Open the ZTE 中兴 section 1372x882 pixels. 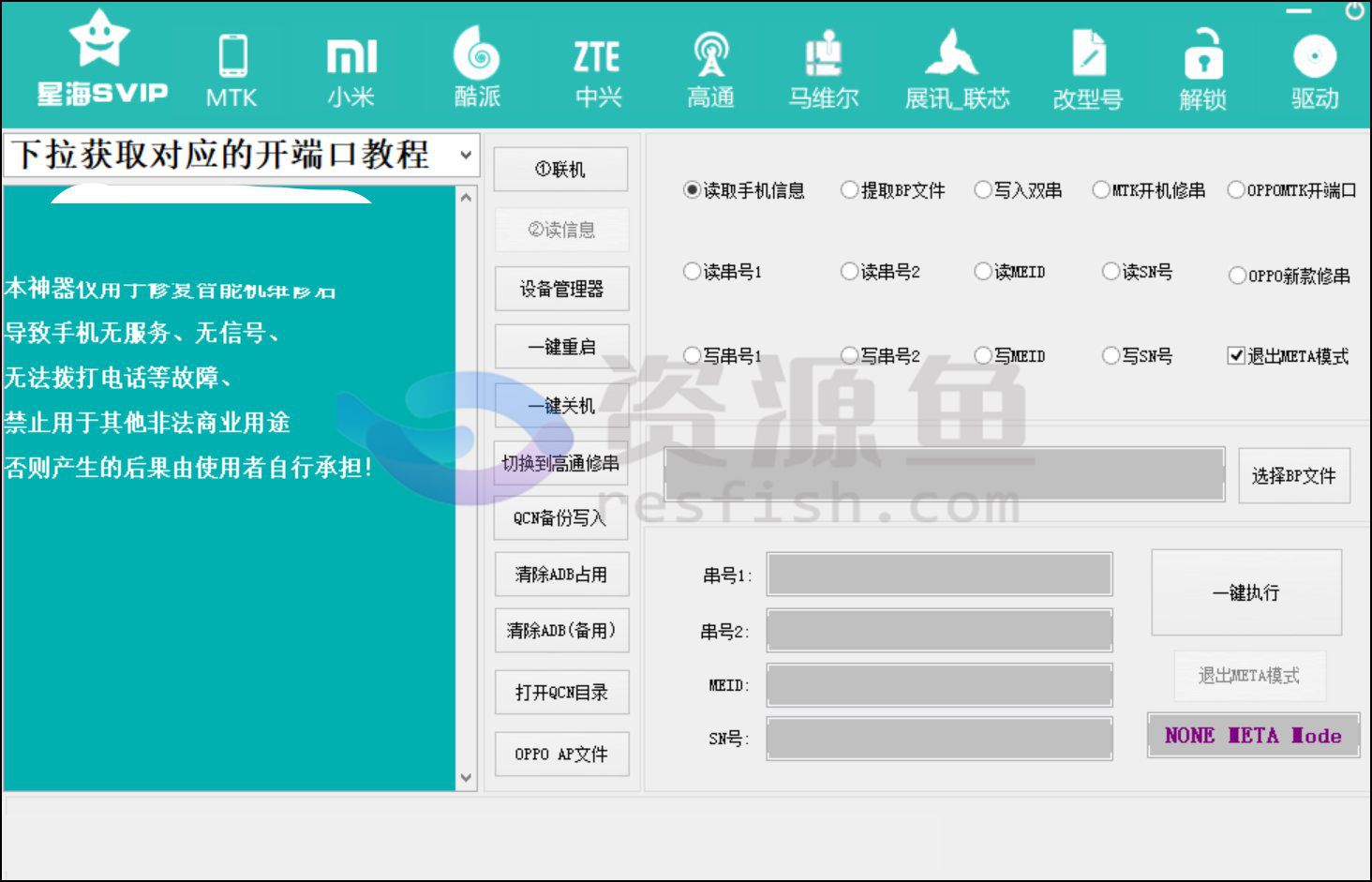(x=598, y=73)
